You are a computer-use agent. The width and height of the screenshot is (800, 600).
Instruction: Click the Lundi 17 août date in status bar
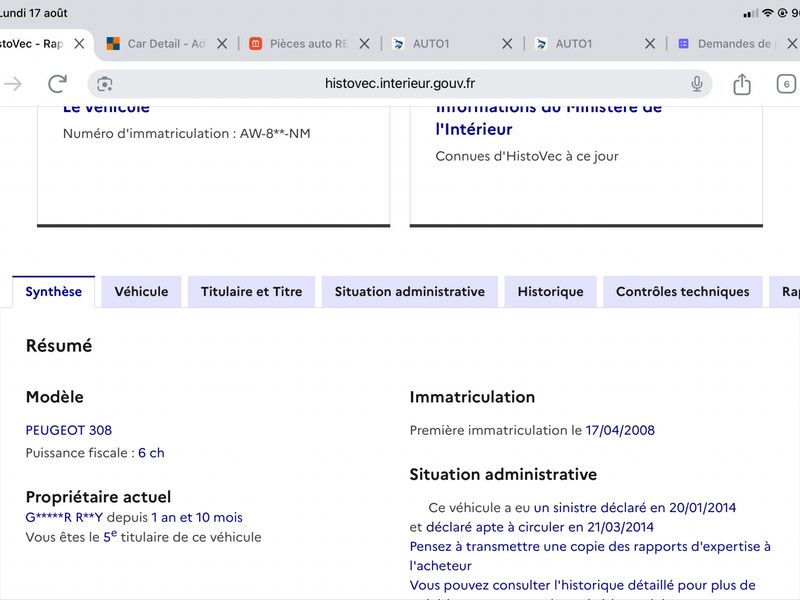(34, 13)
